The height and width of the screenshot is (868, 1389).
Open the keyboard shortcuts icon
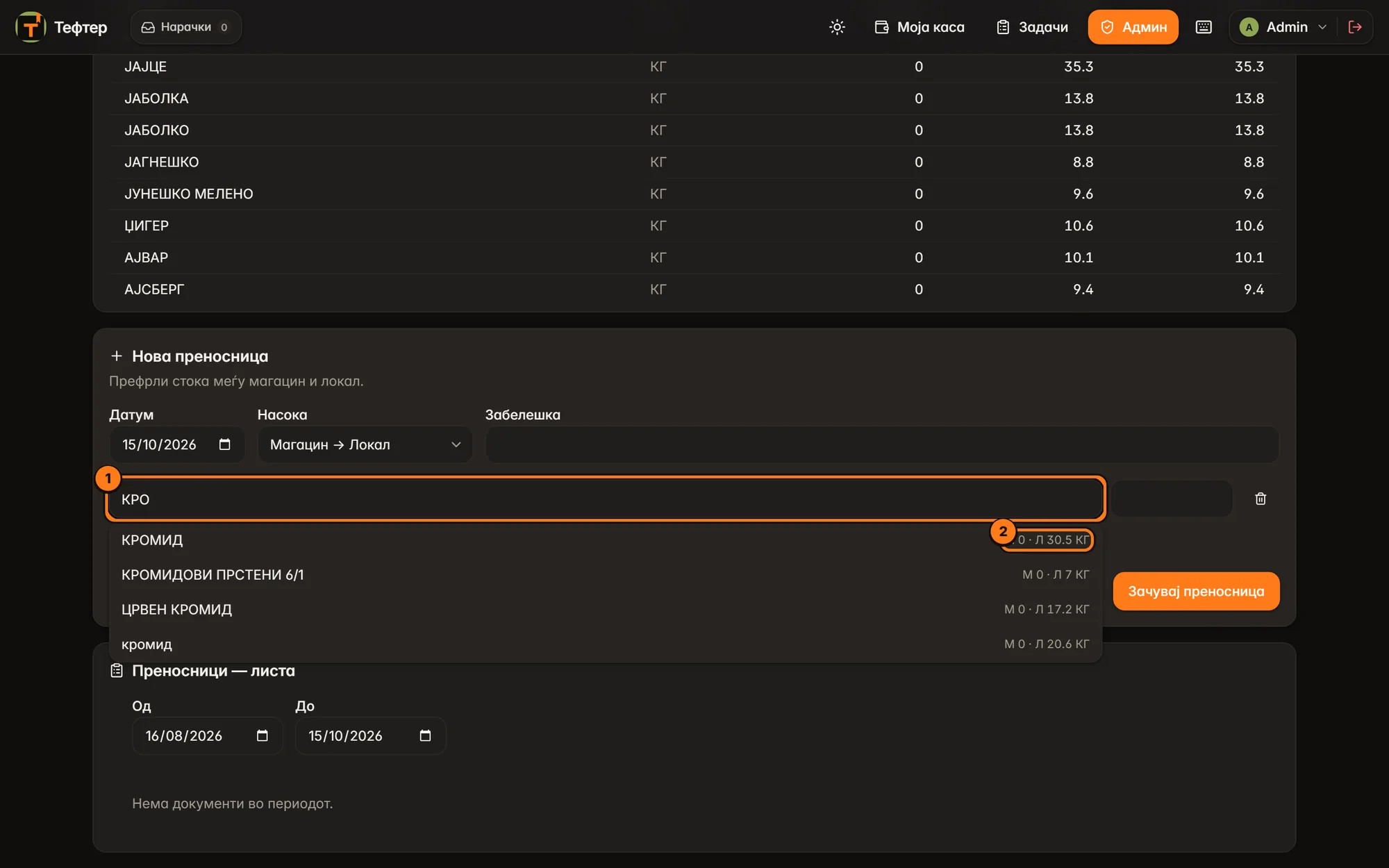[1204, 27]
